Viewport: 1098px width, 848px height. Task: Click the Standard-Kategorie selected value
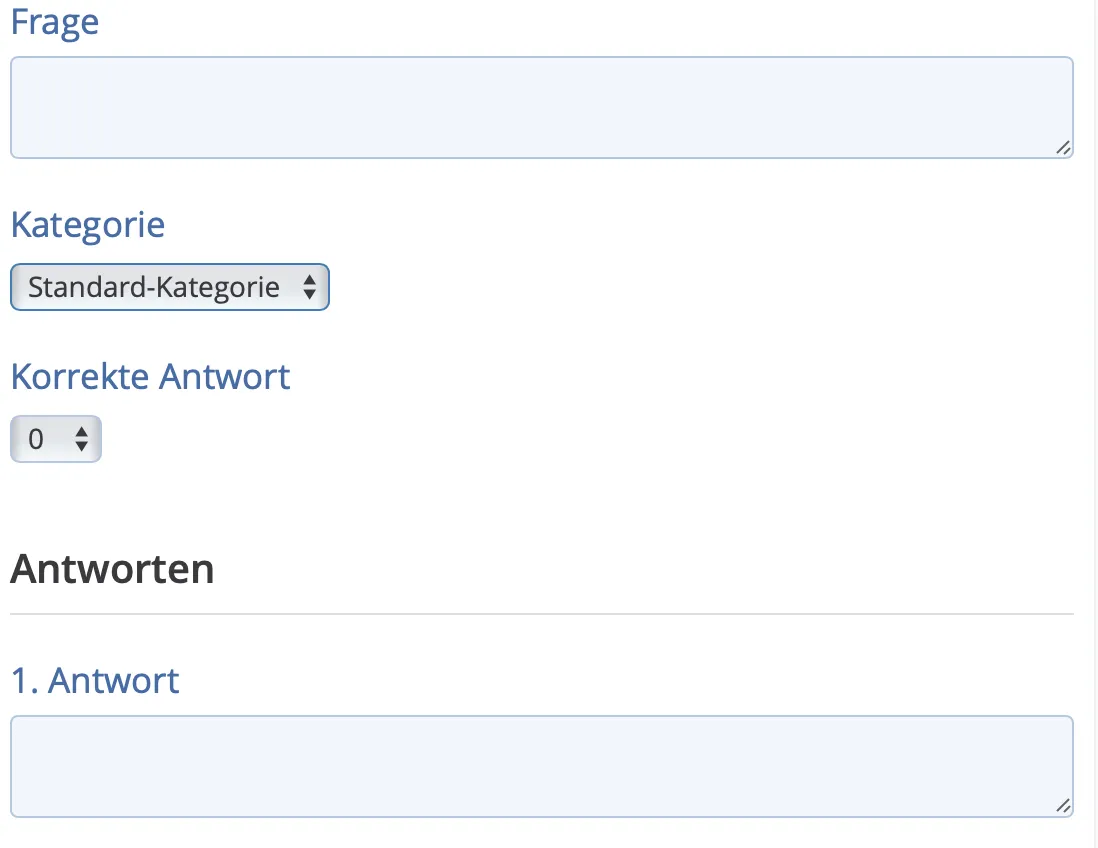pyautogui.click(x=153, y=288)
